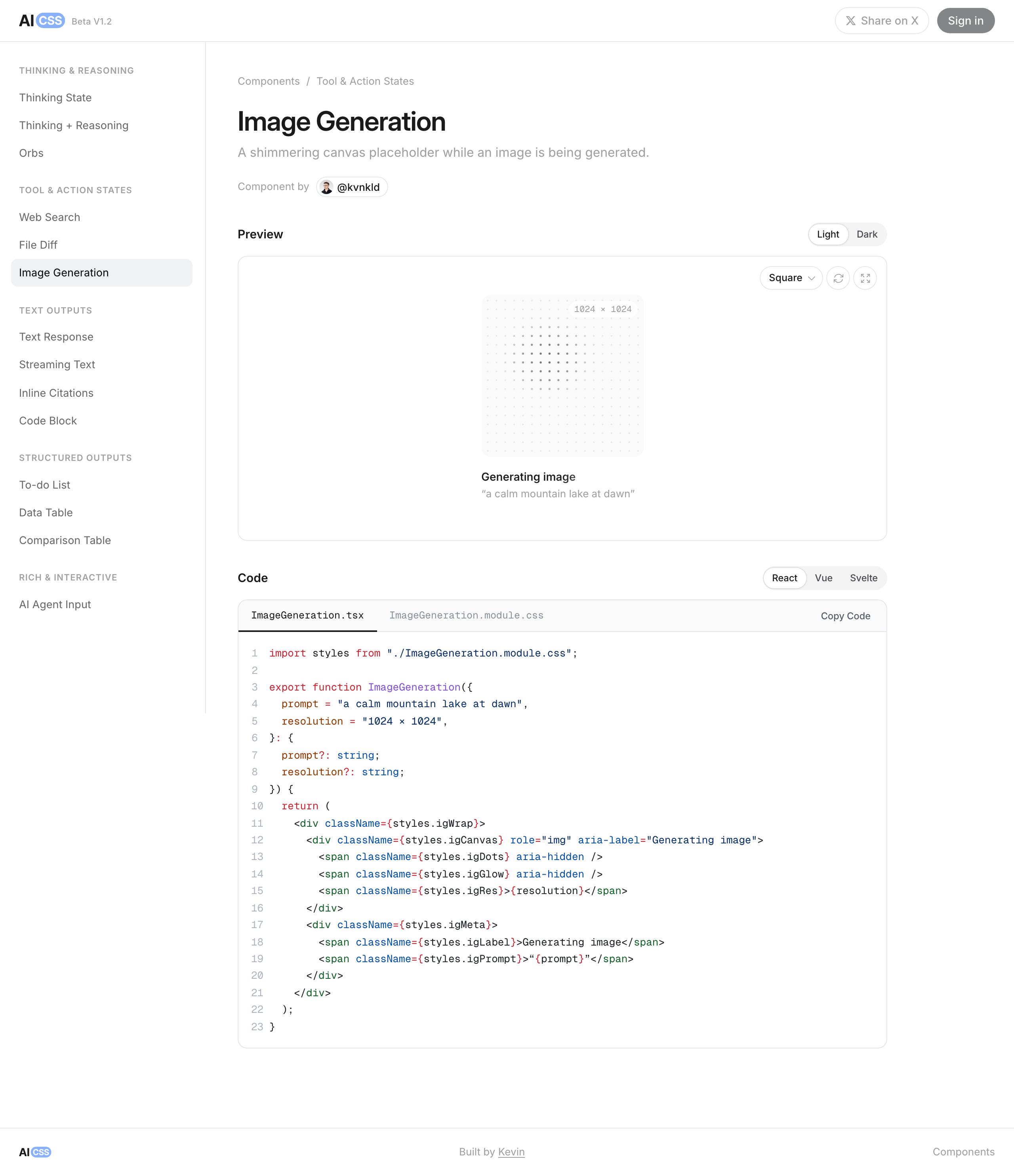Open File Diff in sidebar

[102, 245]
